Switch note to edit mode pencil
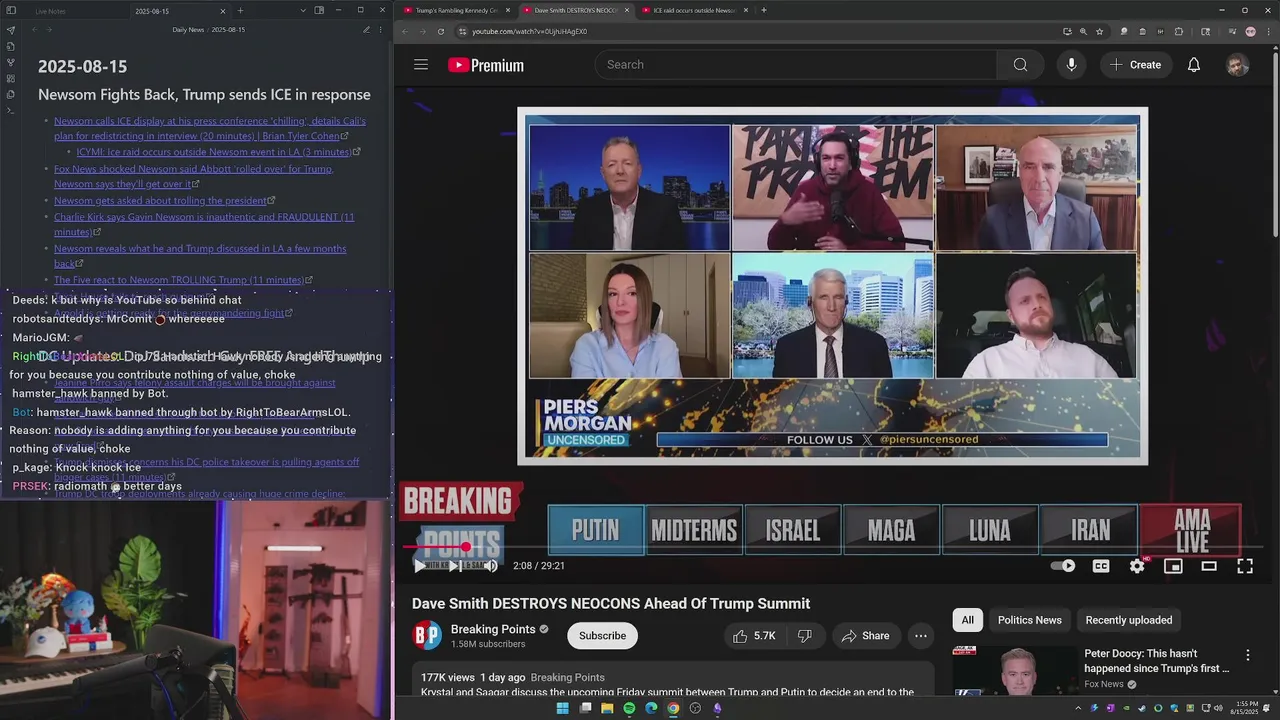The image size is (1280, 720). 366,30
